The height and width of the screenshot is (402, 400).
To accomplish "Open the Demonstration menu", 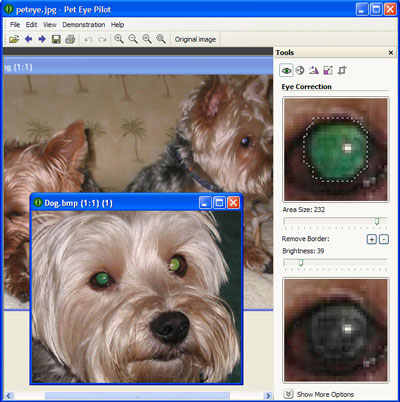I will click(84, 25).
